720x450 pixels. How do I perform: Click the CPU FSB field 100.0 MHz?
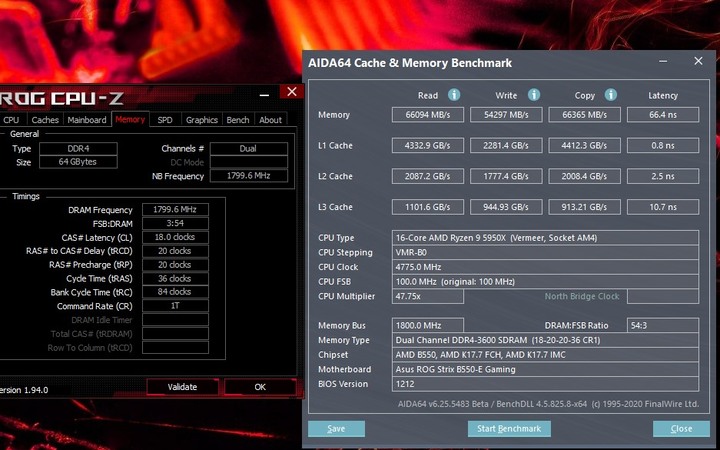coord(546,281)
